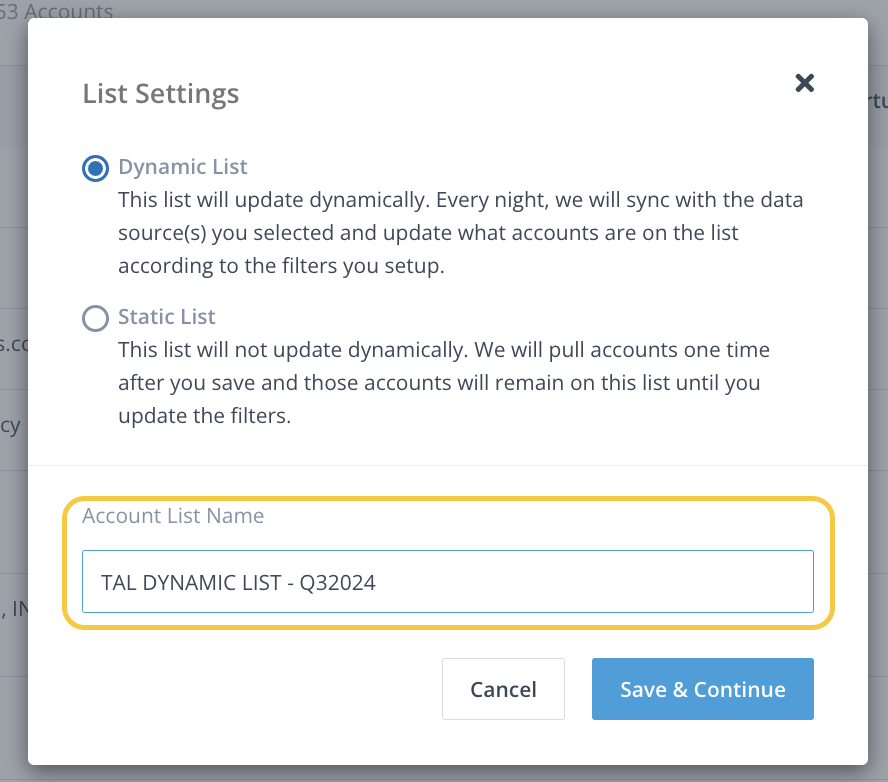Click the Static List description paragraph

pos(444,383)
